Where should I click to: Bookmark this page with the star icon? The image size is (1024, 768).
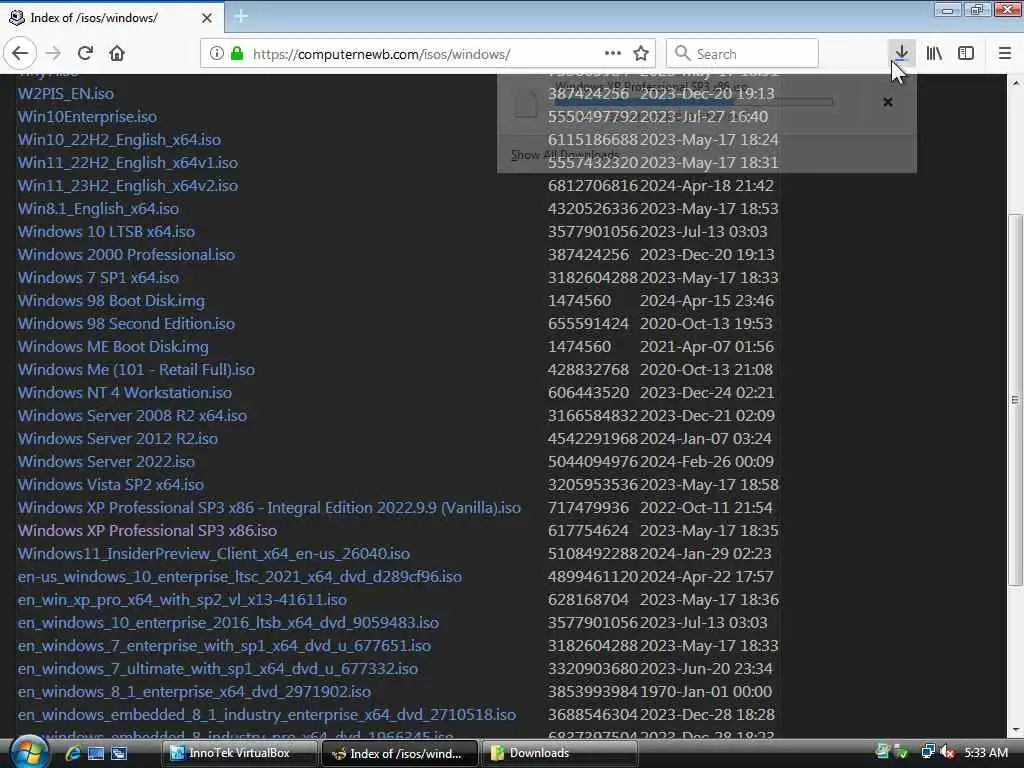[x=641, y=54]
